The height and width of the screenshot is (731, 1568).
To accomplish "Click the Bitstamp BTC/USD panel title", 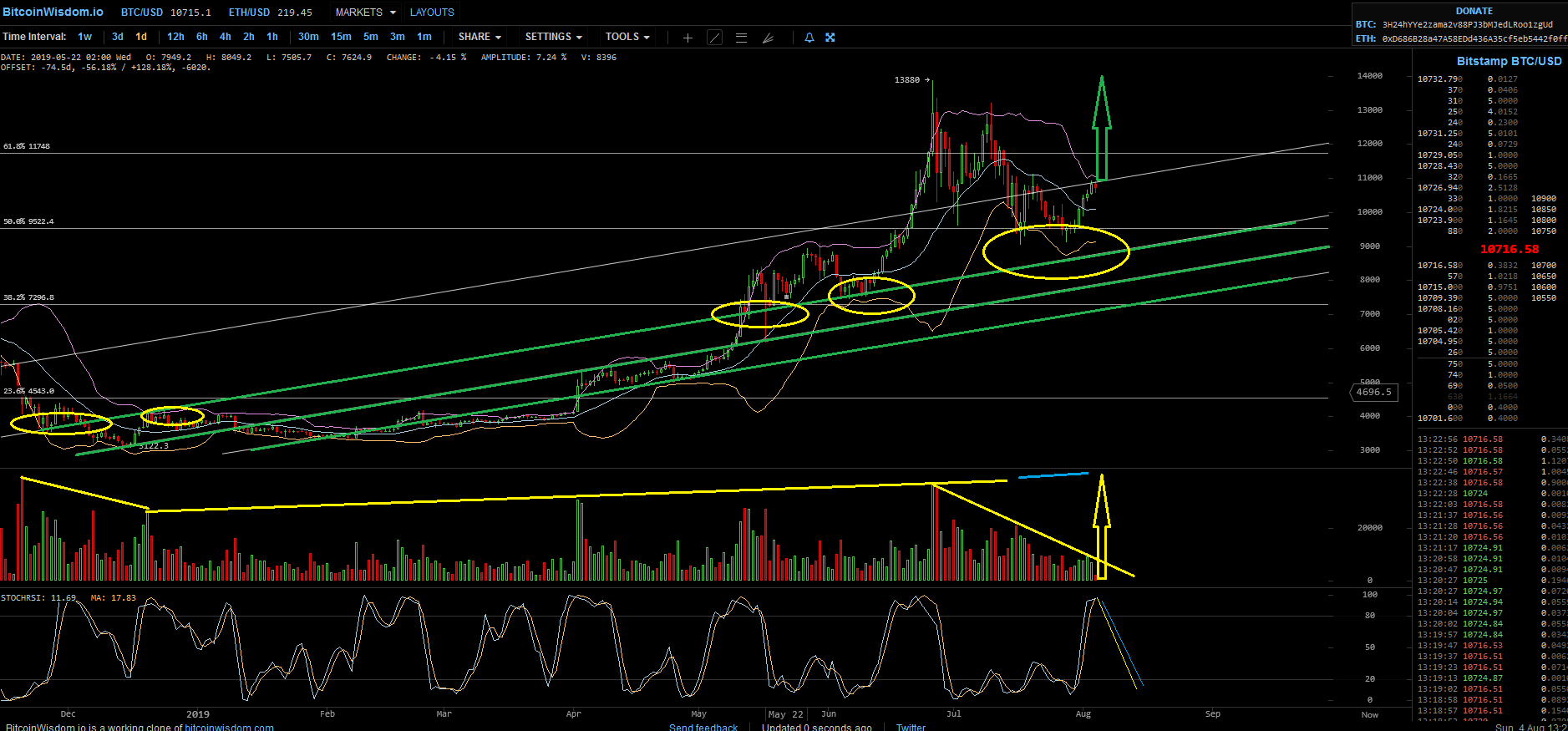I will [x=1510, y=61].
